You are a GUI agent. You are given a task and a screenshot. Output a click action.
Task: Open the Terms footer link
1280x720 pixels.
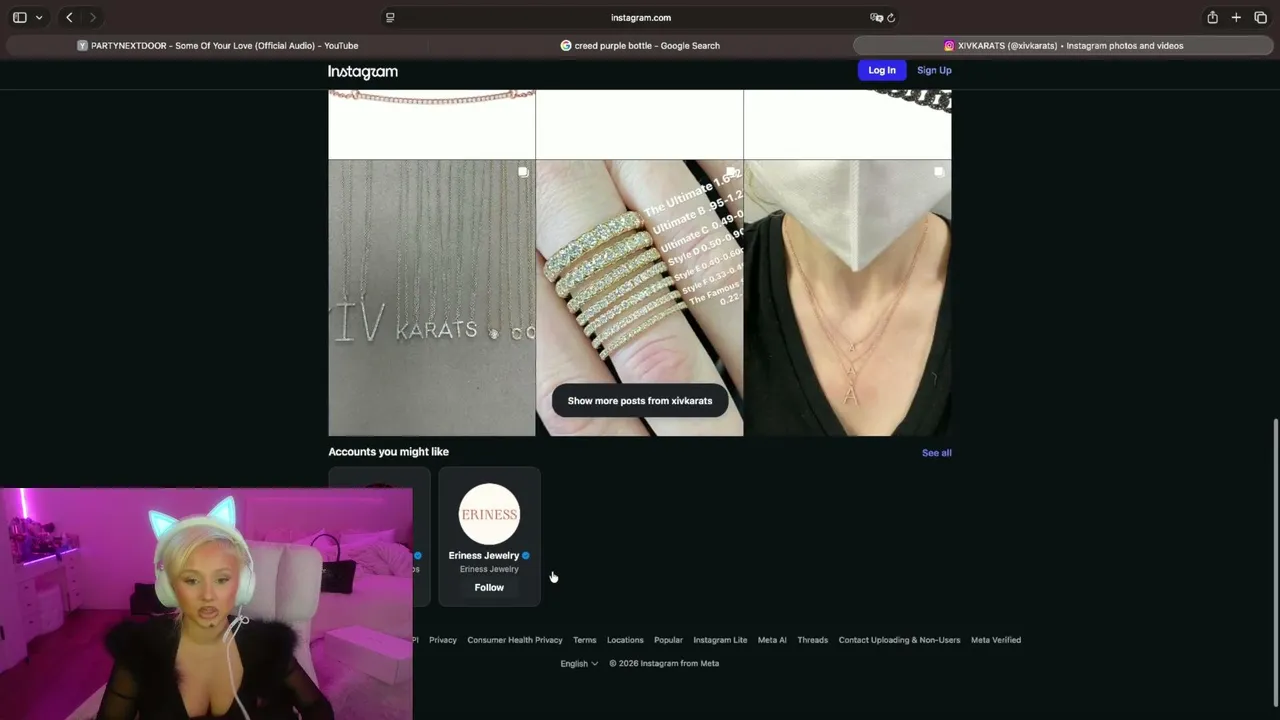[585, 640]
